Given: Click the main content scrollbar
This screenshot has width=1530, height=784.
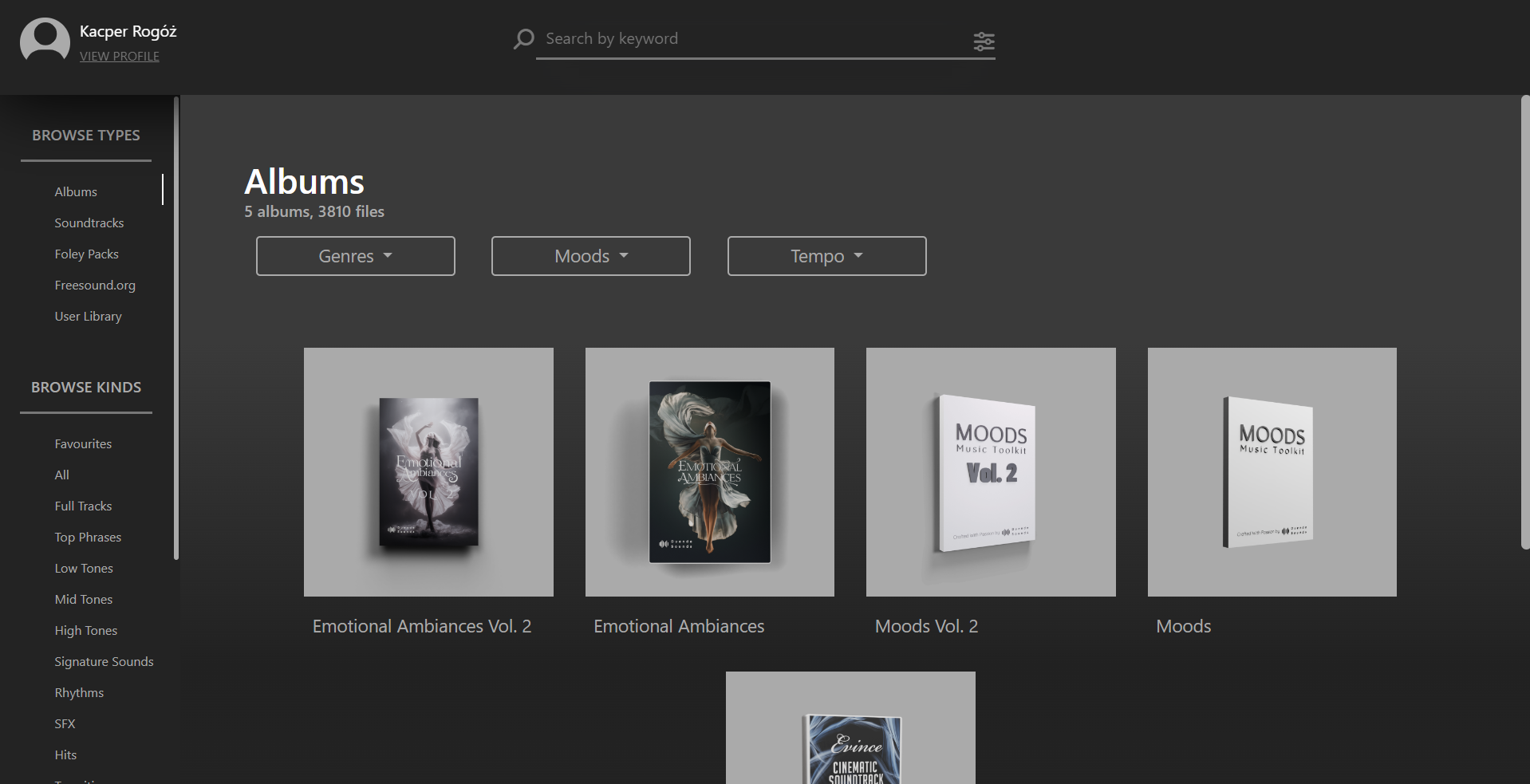Looking at the screenshot, I should pos(1525,322).
